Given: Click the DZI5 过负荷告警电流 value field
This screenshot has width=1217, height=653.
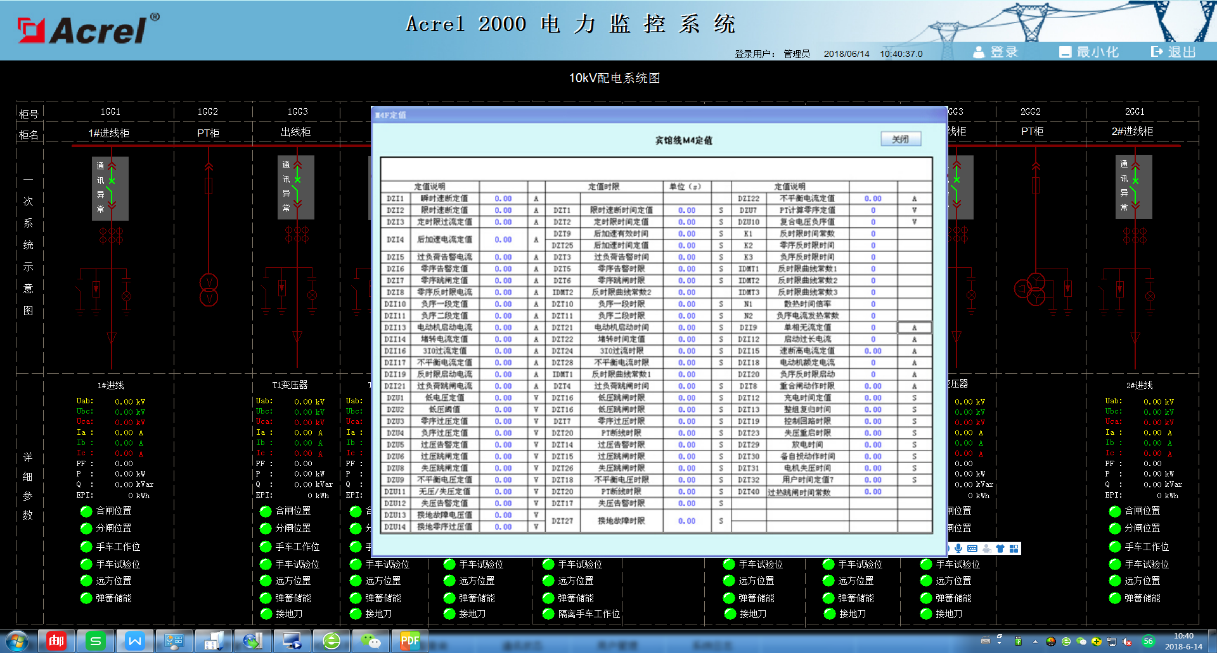Looking at the screenshot, I should coord(503,257).
